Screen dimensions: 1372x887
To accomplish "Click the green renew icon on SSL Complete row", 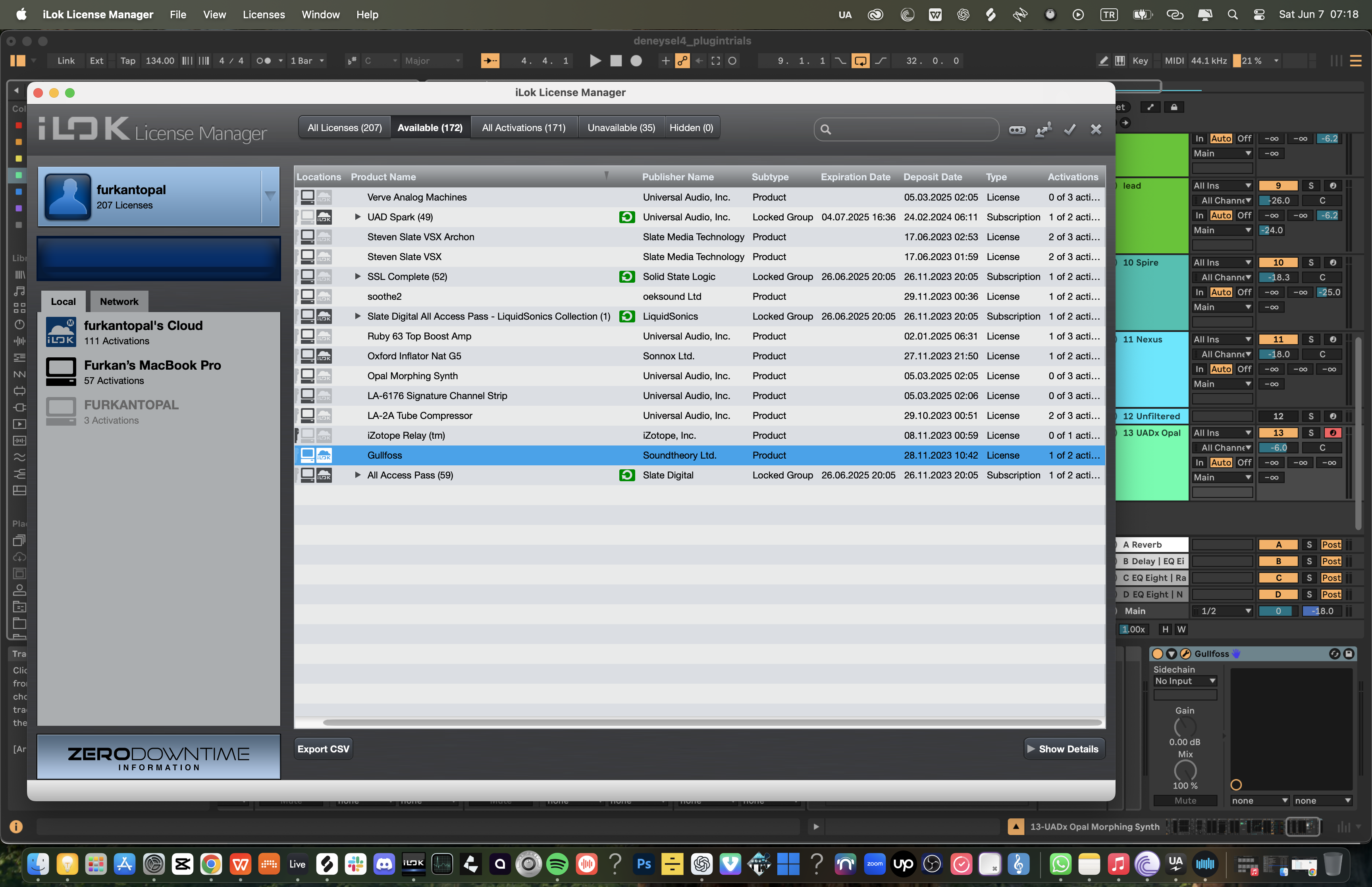I will pyautogui.click(x=627, y=276).
